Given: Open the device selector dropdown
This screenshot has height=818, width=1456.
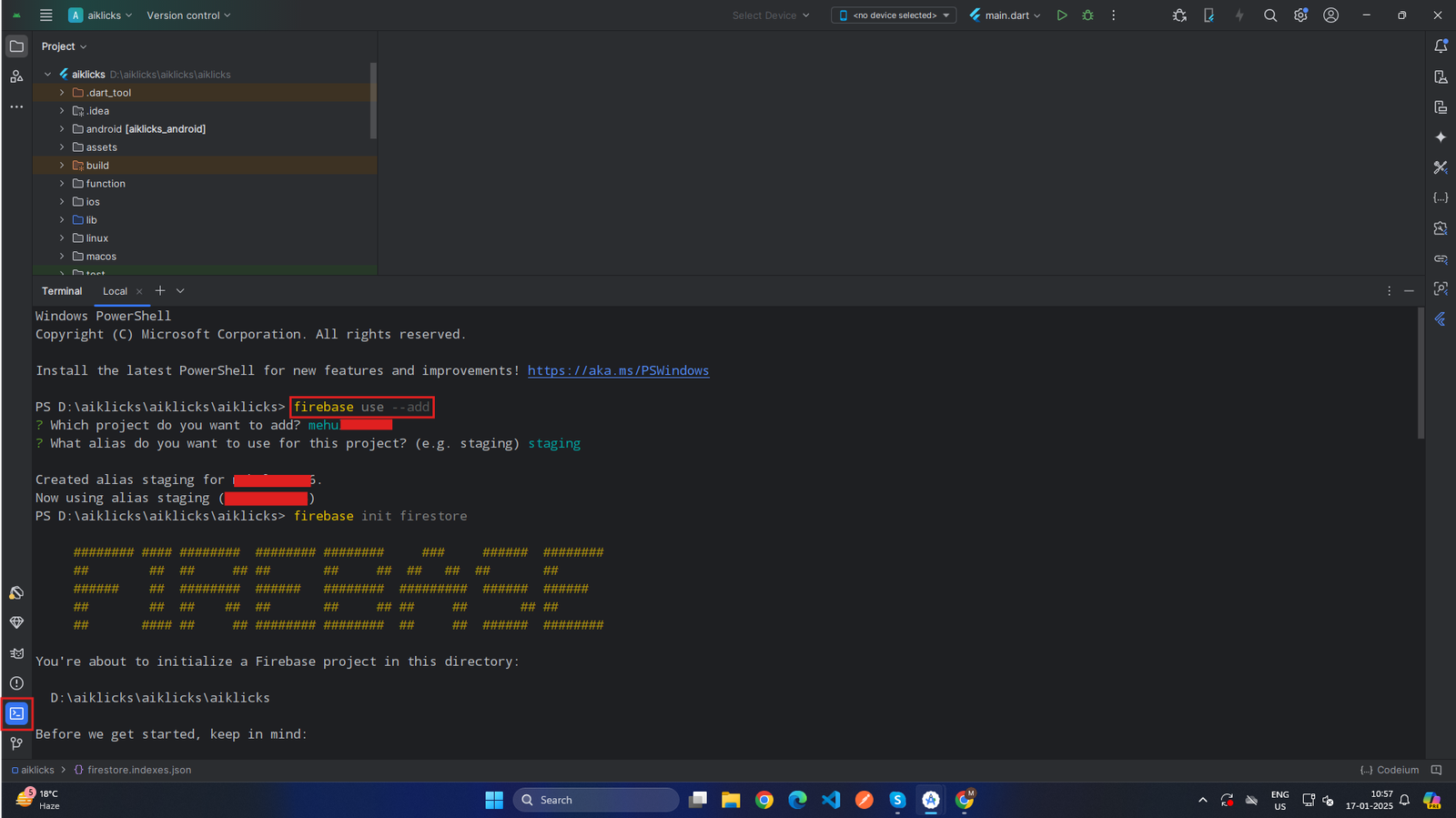Looking at the screenshot, I should 894,15.
